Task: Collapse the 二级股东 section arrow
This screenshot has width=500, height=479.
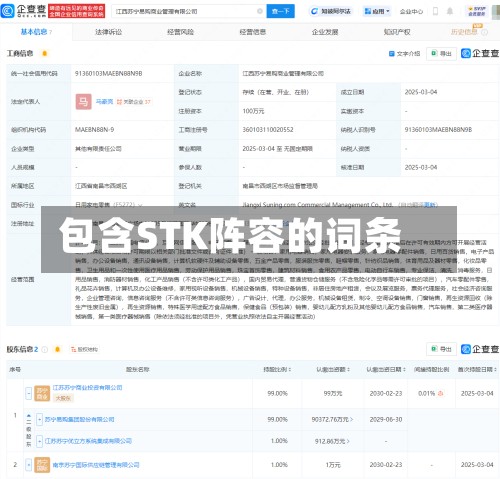Action: (29, 416)
